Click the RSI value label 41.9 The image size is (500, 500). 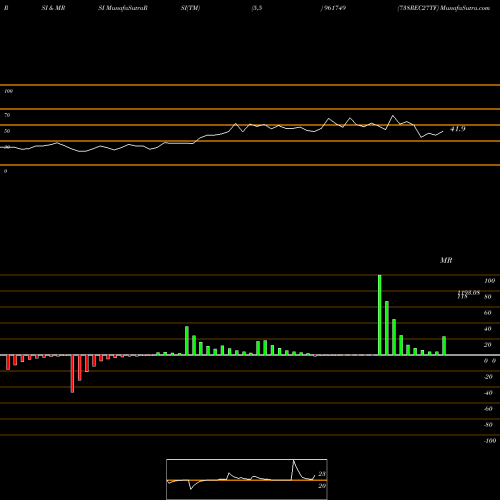pyautogui.click(x=458, y=129)
